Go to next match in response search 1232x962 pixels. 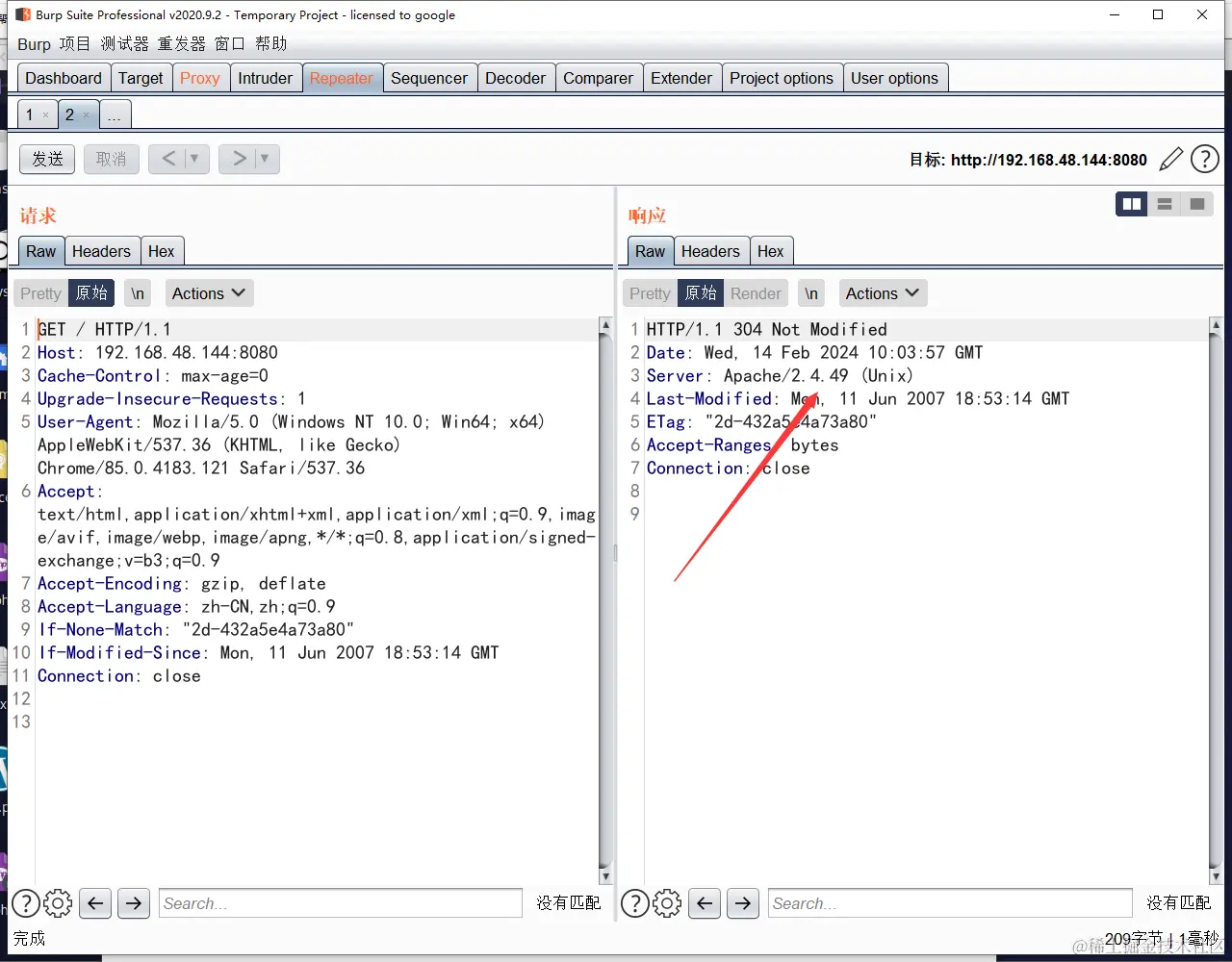[743, 903]
